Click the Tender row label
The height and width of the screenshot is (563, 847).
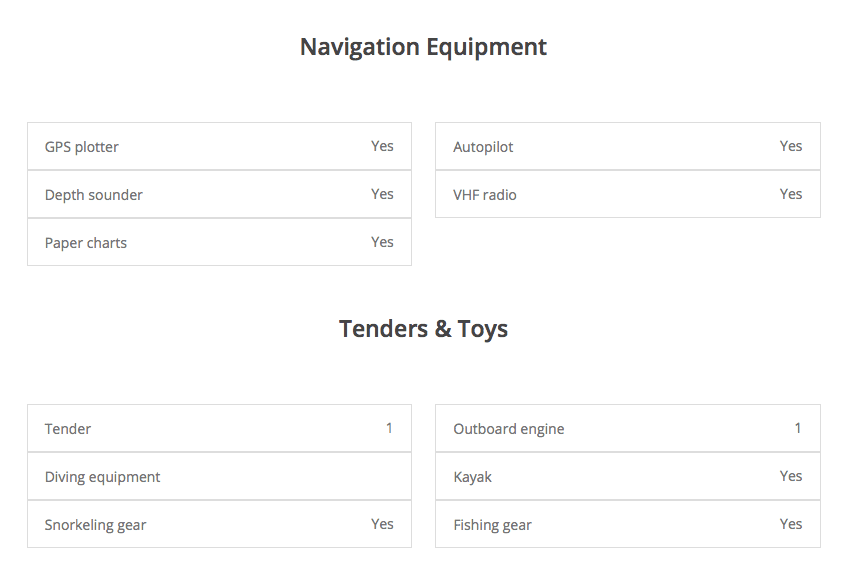(68, 429)
